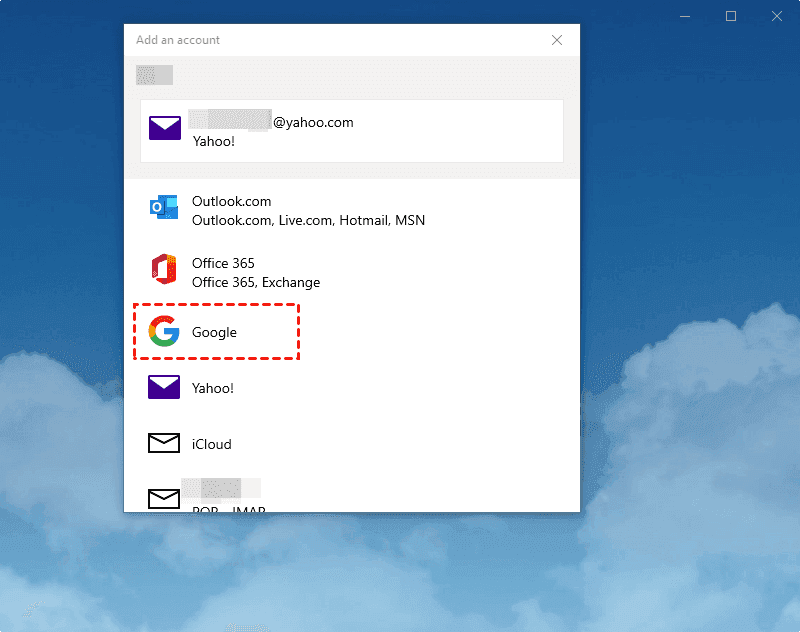This screenshot has width=800, height=632.
Task: Select iCloud account option
Action: (x=352, y=444)
